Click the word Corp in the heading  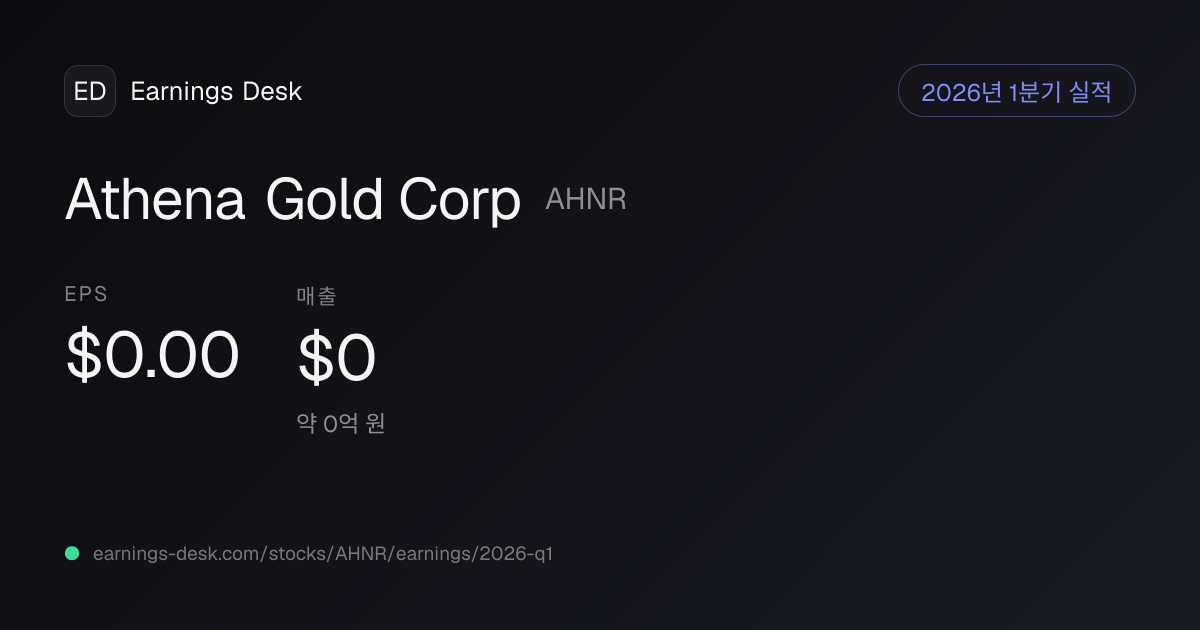(460, 202)
